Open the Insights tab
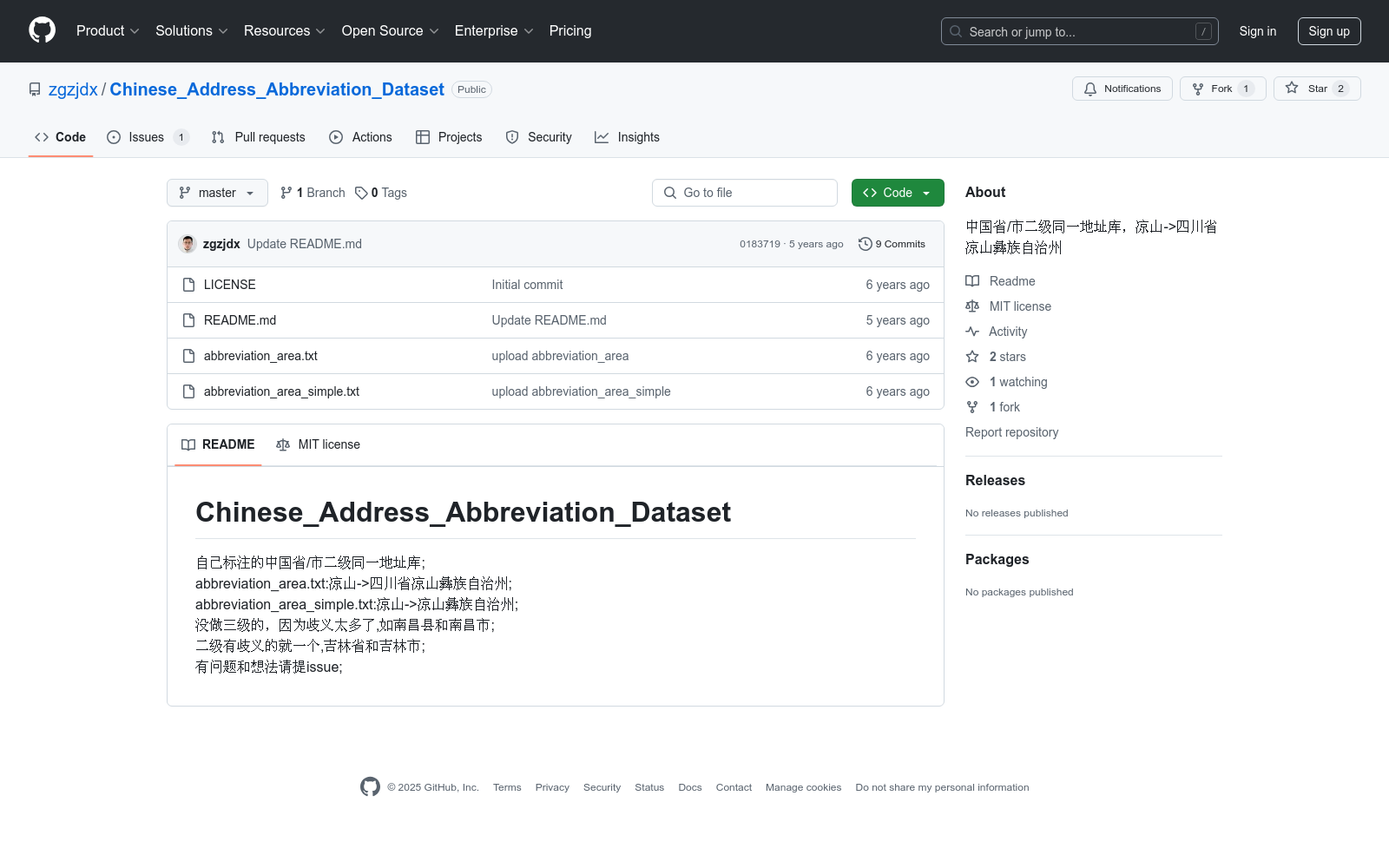1389x868 pixels. [627, 137]
